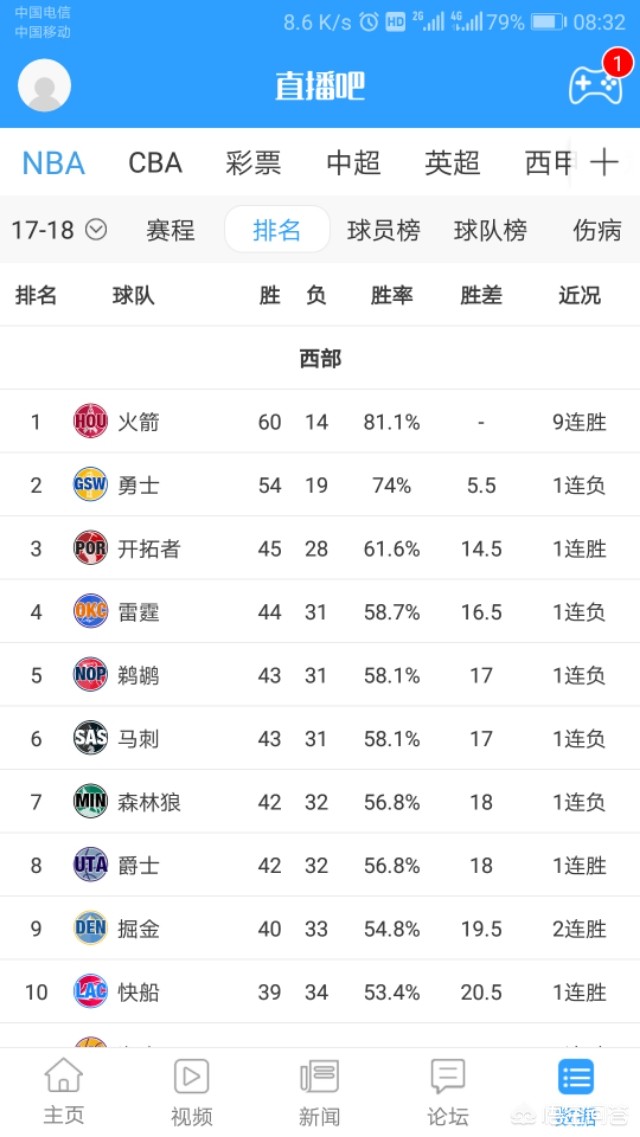The image size is (640, 1137).
Task: Open the 伤病 injuries tab
Action: click(x=597, y=230)
